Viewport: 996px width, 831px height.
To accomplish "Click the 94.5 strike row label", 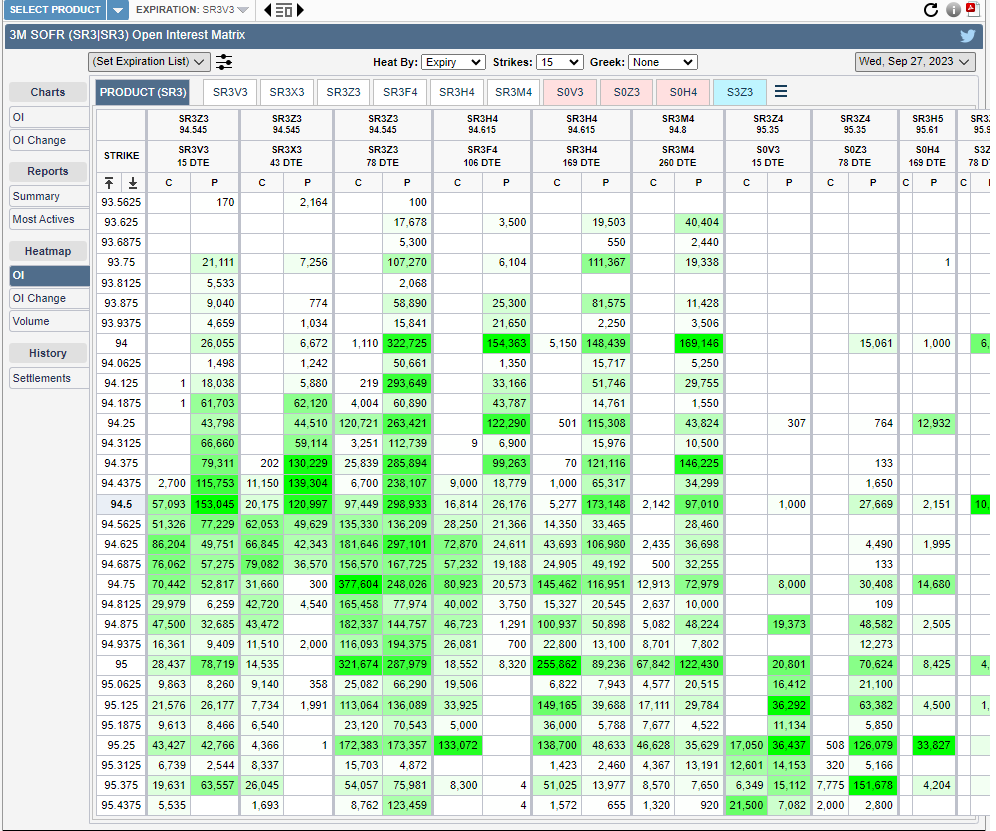I will click(x=121, y=504).
